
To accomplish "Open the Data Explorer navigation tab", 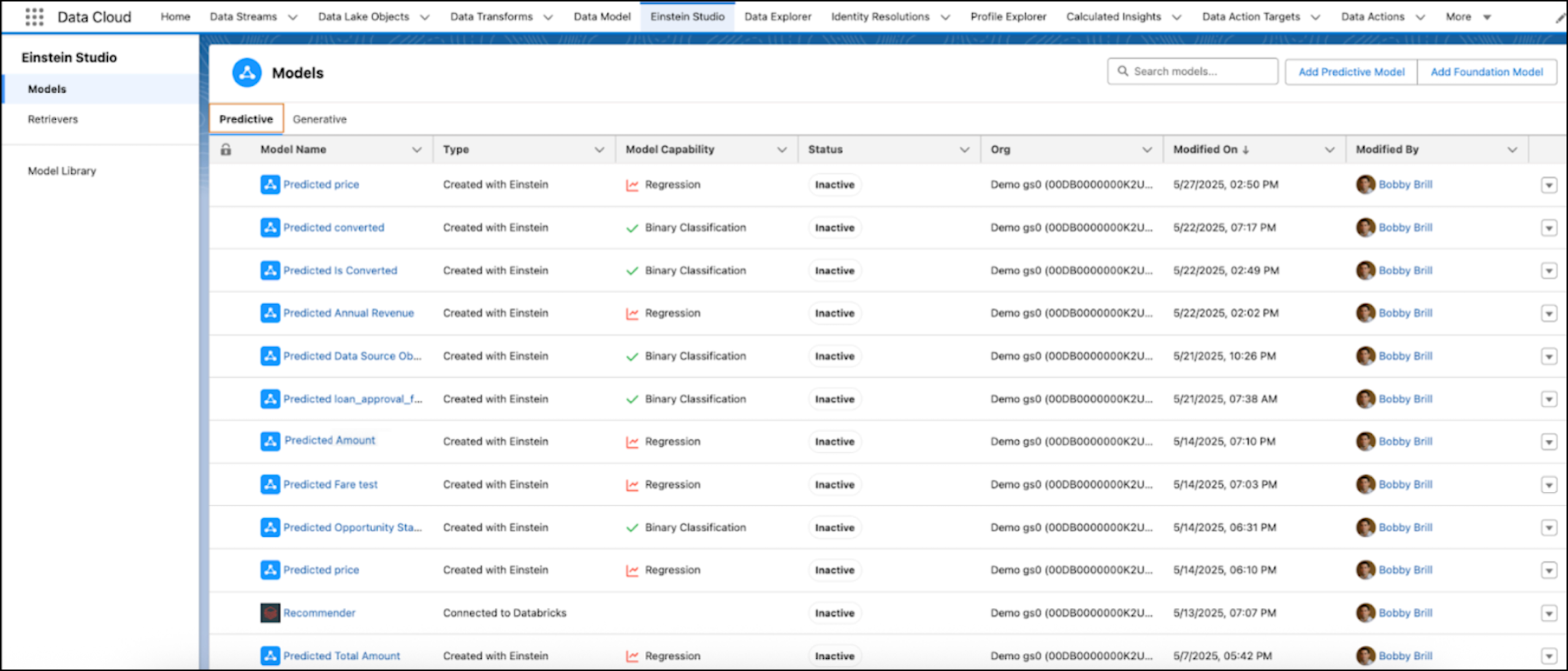I will pyautogui.click(x=778, y=17).
